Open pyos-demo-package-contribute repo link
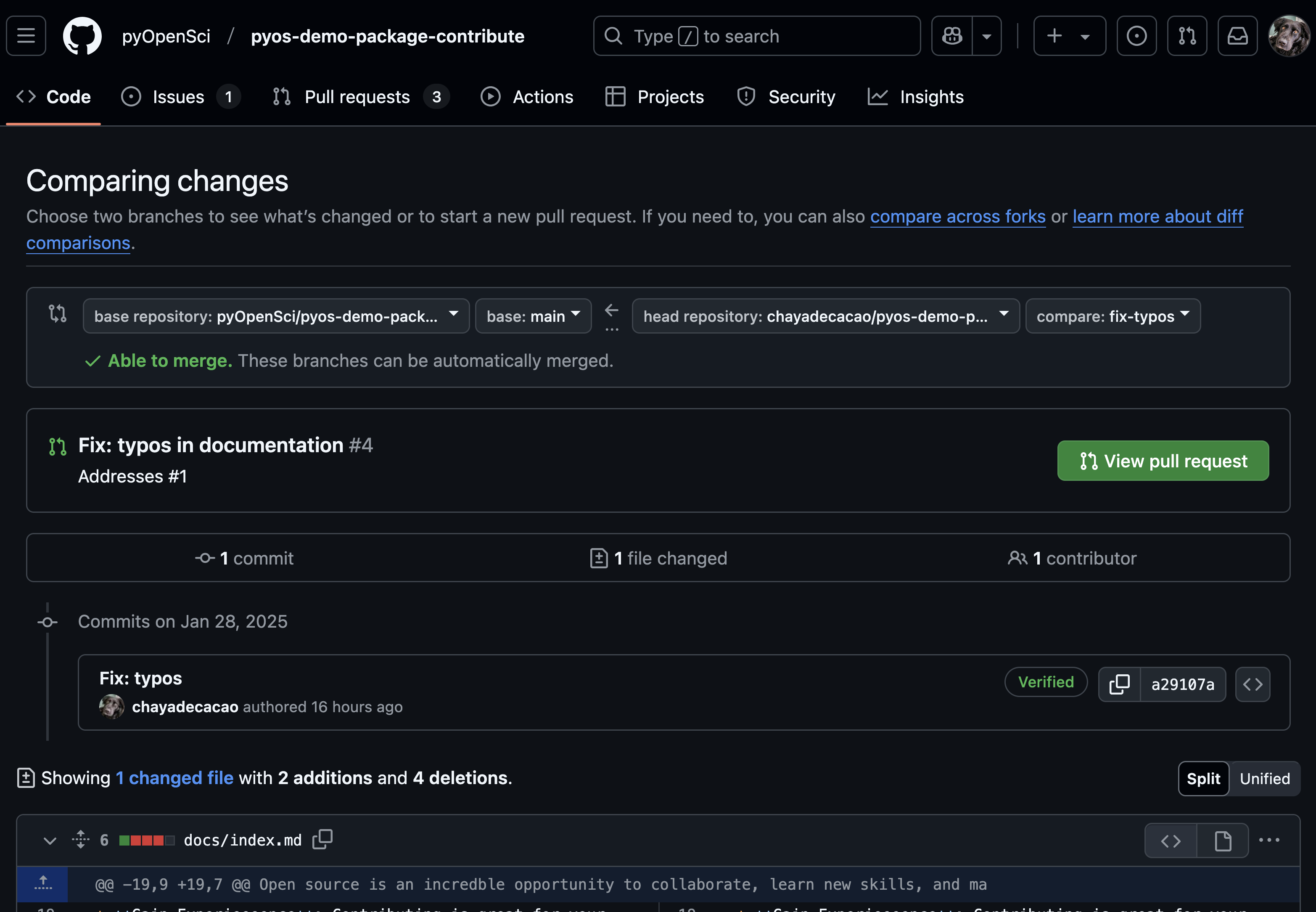The image size is (1316, 912). pos(387,36)
